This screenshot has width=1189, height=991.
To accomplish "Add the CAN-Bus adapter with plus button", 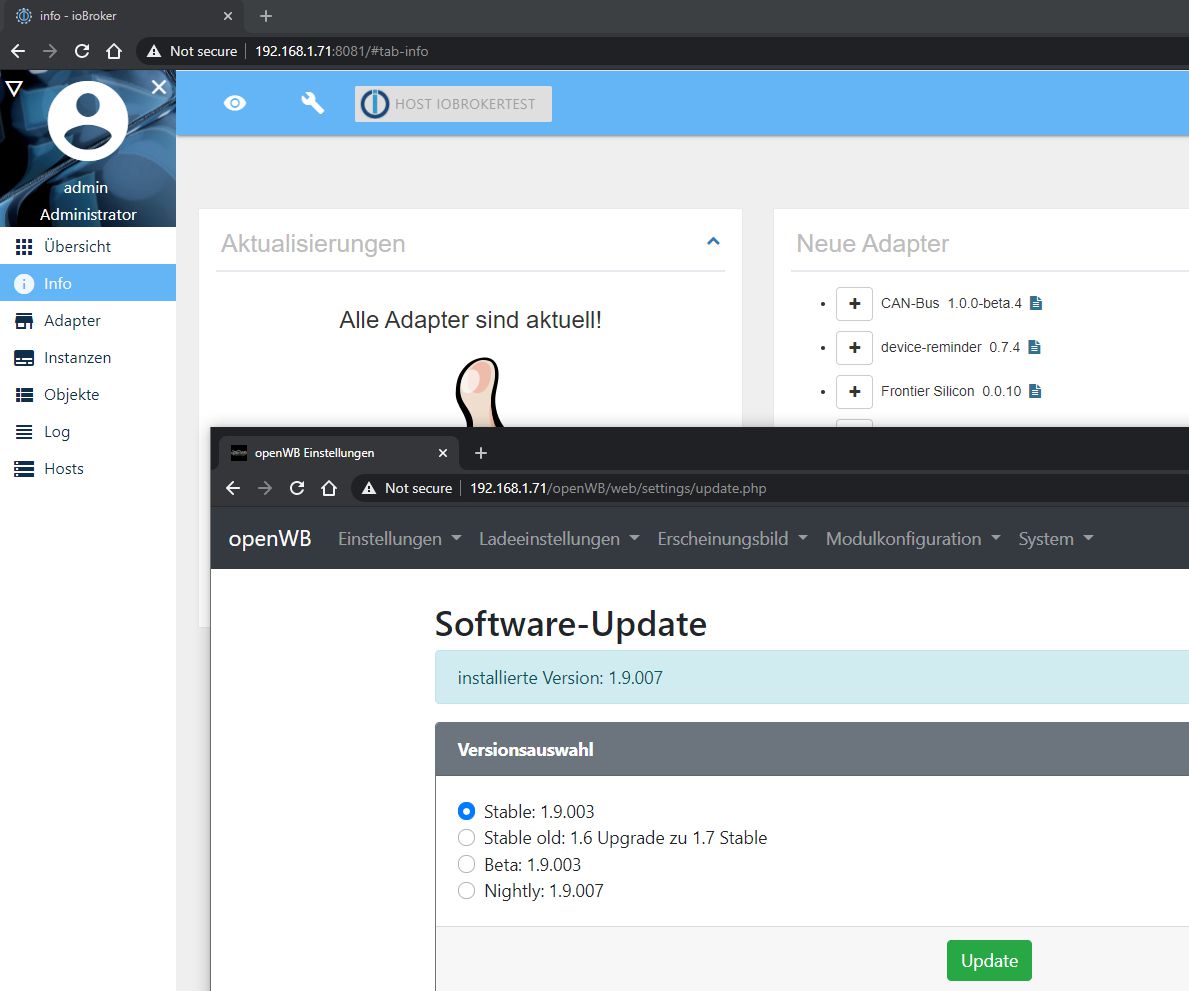I will pos(854,303).
